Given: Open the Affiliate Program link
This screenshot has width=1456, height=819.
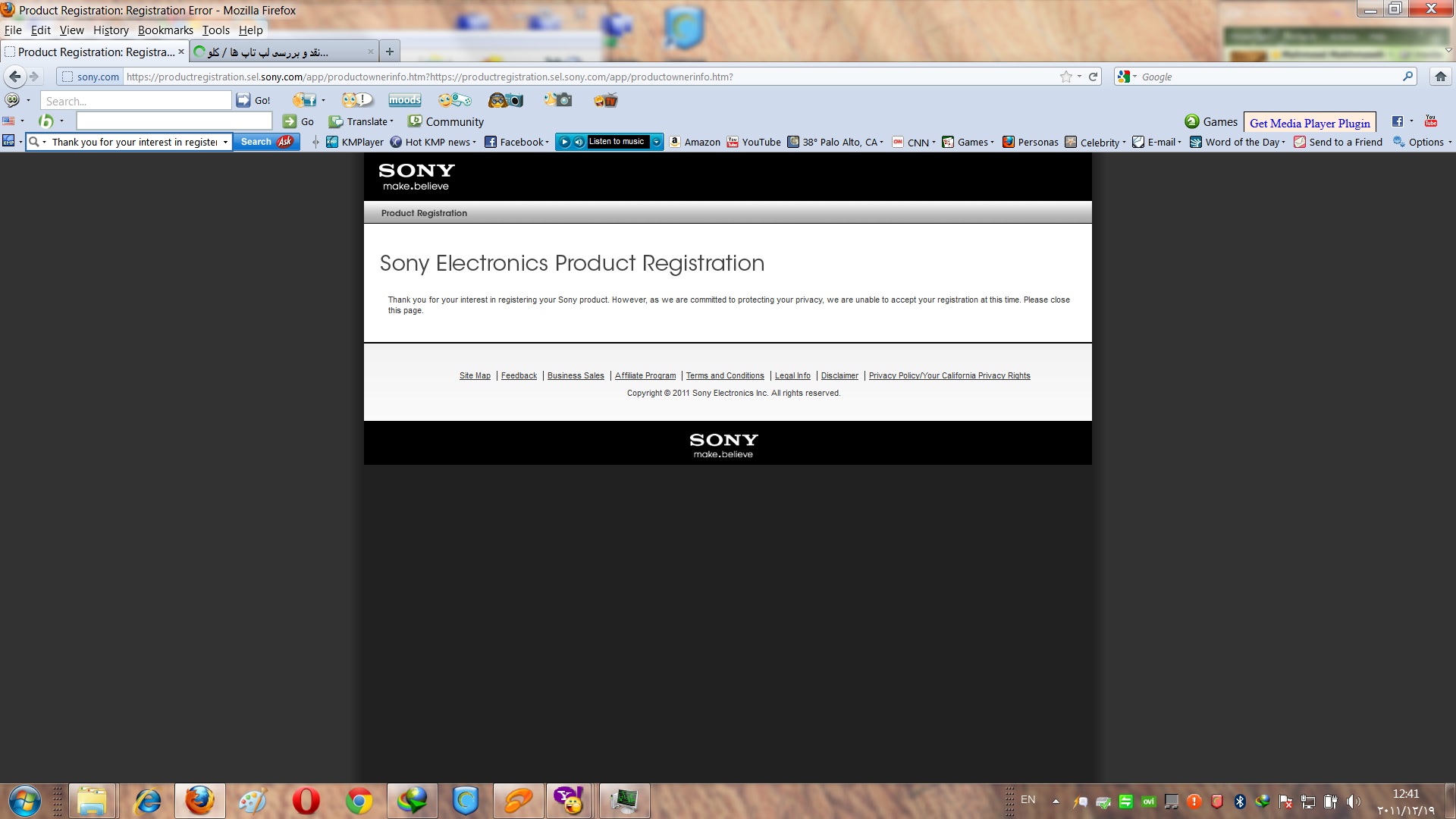Looking at the screenshot, I should coord(645,375).
